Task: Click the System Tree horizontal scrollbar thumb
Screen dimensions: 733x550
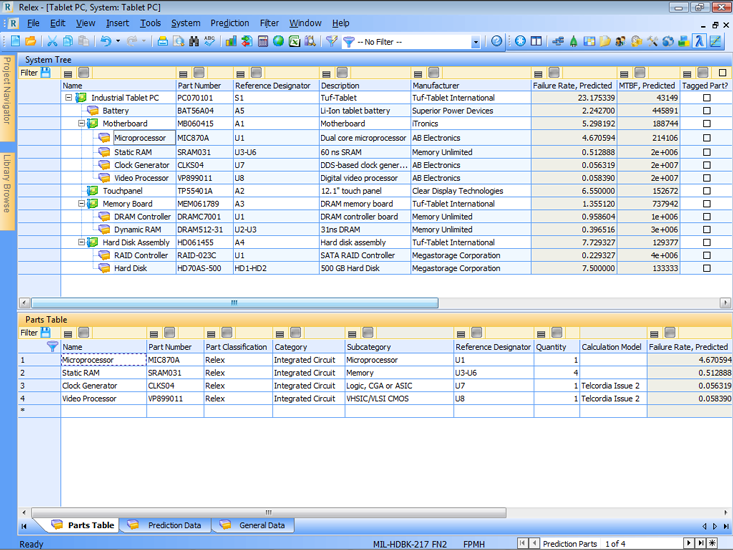Action: tap(235, 303)
